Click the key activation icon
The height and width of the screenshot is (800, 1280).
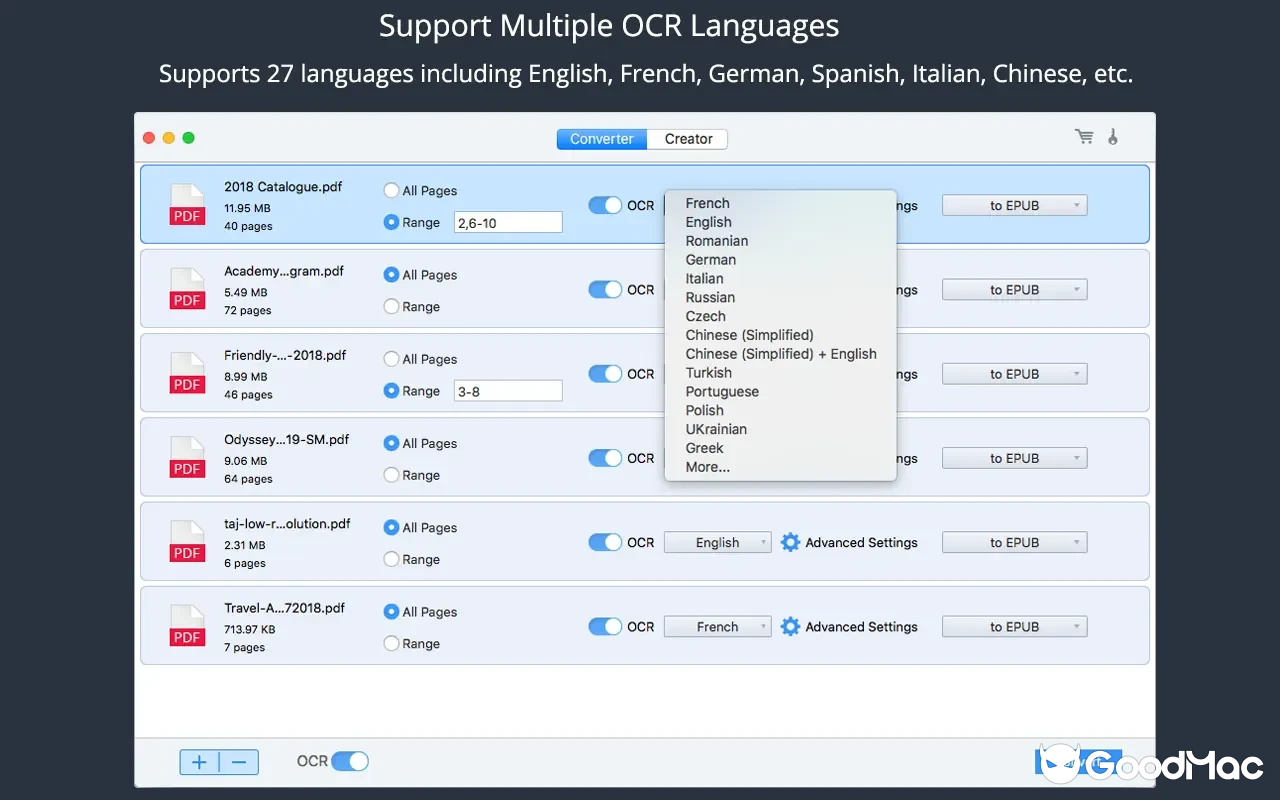point(1113,136)
